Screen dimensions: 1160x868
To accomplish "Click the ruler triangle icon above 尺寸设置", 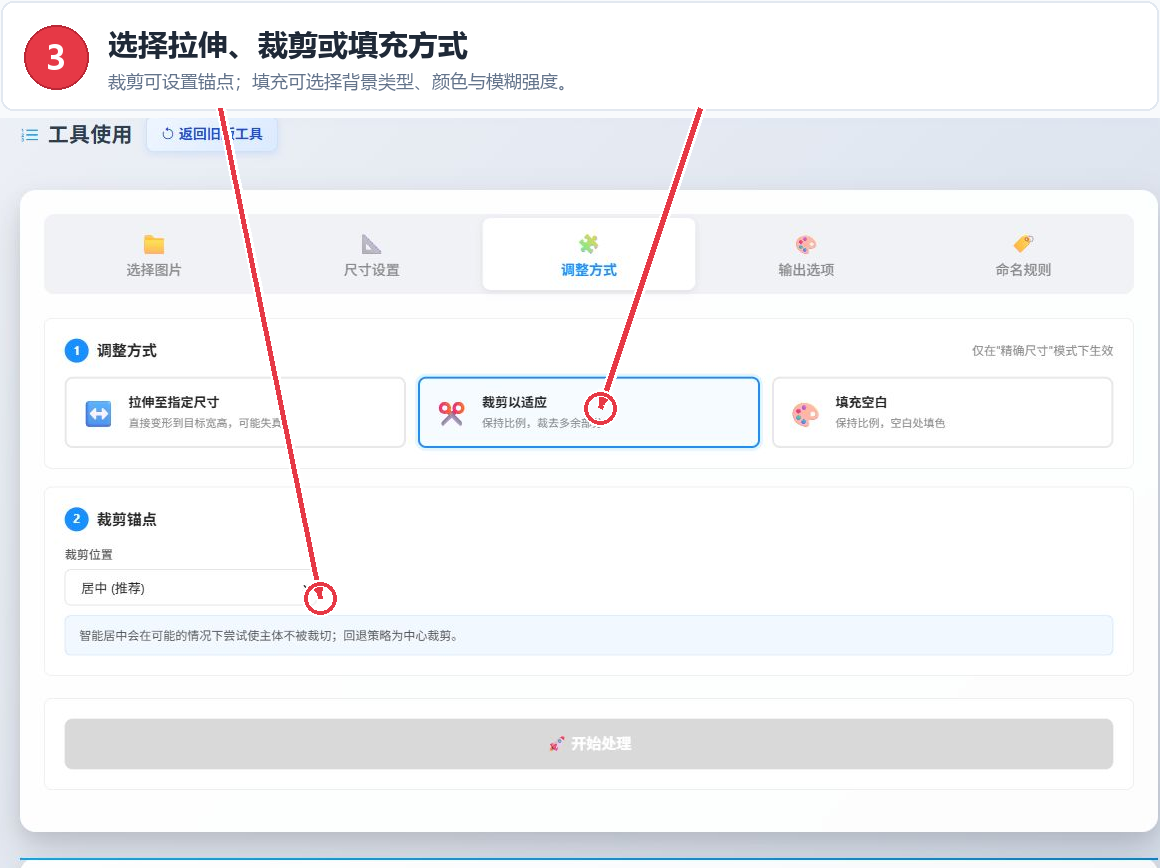I will (371, 244).
